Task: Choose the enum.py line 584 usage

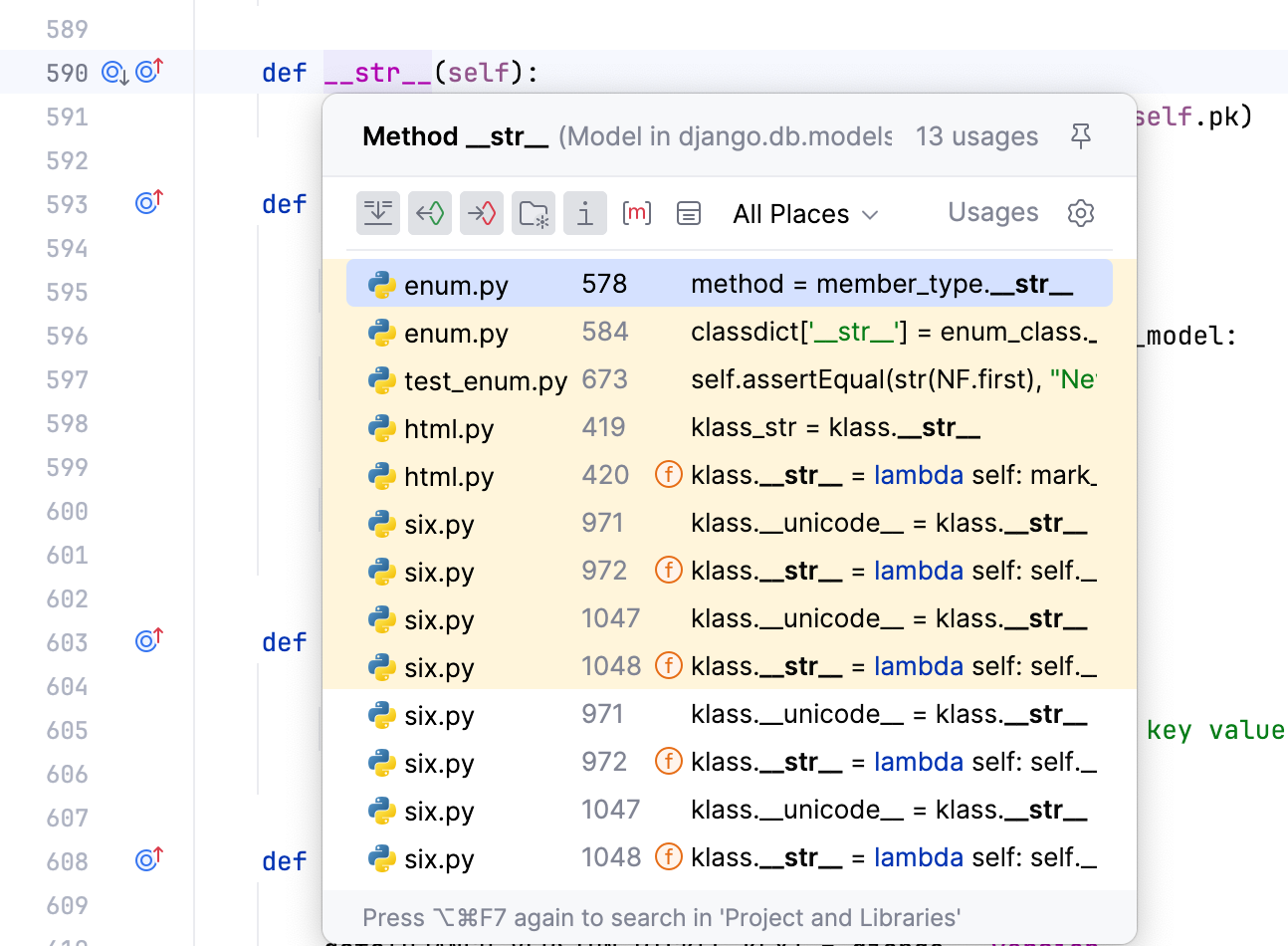Action: point(729,332)
